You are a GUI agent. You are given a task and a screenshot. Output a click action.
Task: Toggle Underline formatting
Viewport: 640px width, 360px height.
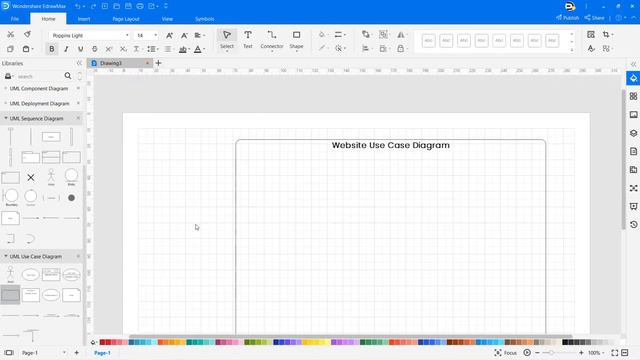click(x=80, y=49)
